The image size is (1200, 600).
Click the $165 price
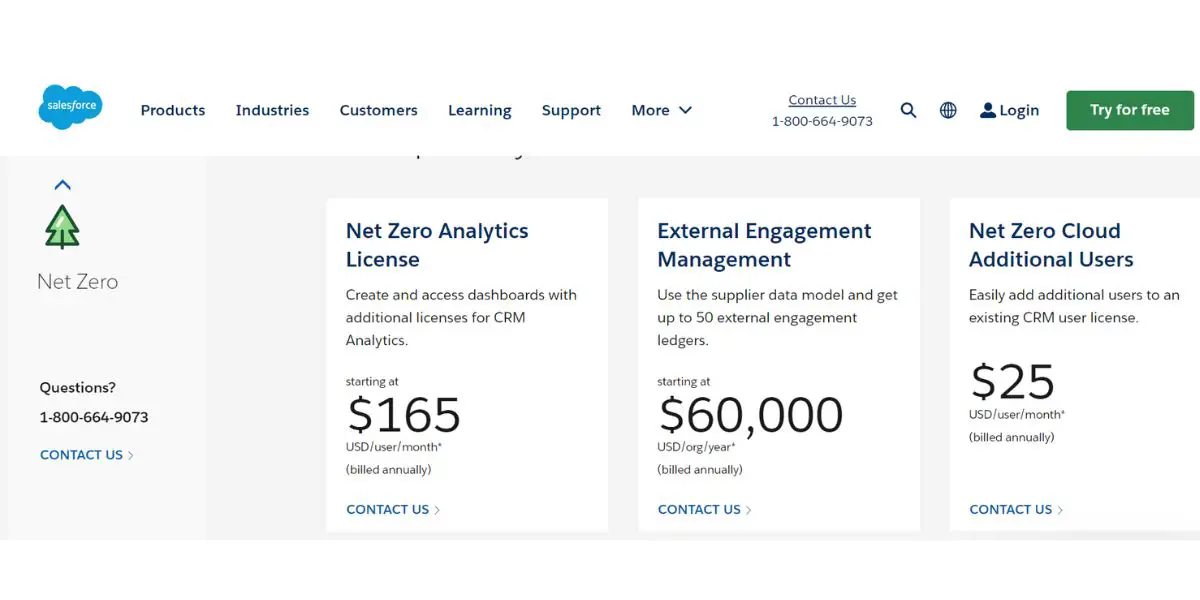pos(404,414)
